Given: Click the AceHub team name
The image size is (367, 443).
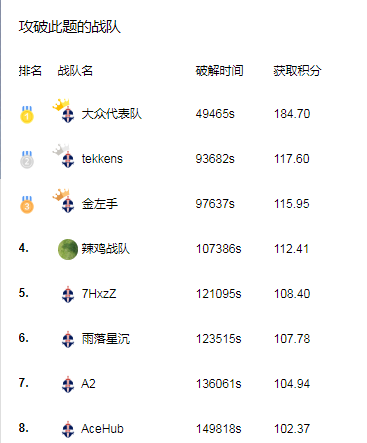Looking at the screenshot, I should coord(102,429).
